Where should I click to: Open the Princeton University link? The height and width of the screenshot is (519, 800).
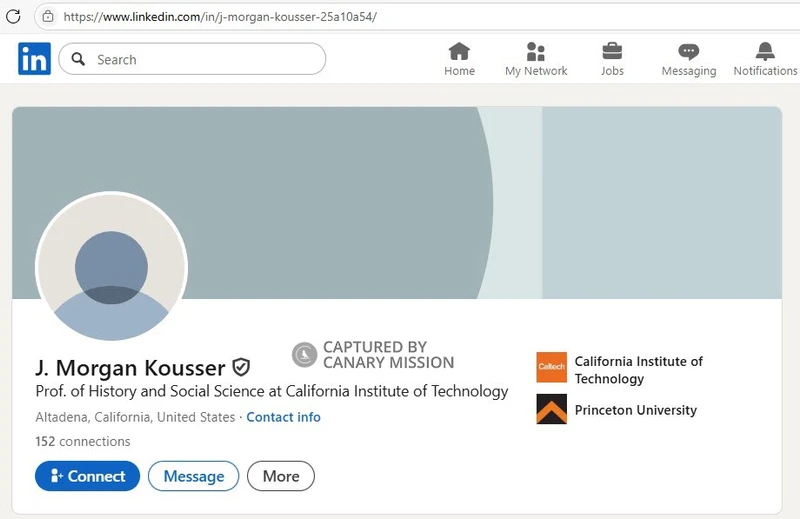click(x=636, y=410)
